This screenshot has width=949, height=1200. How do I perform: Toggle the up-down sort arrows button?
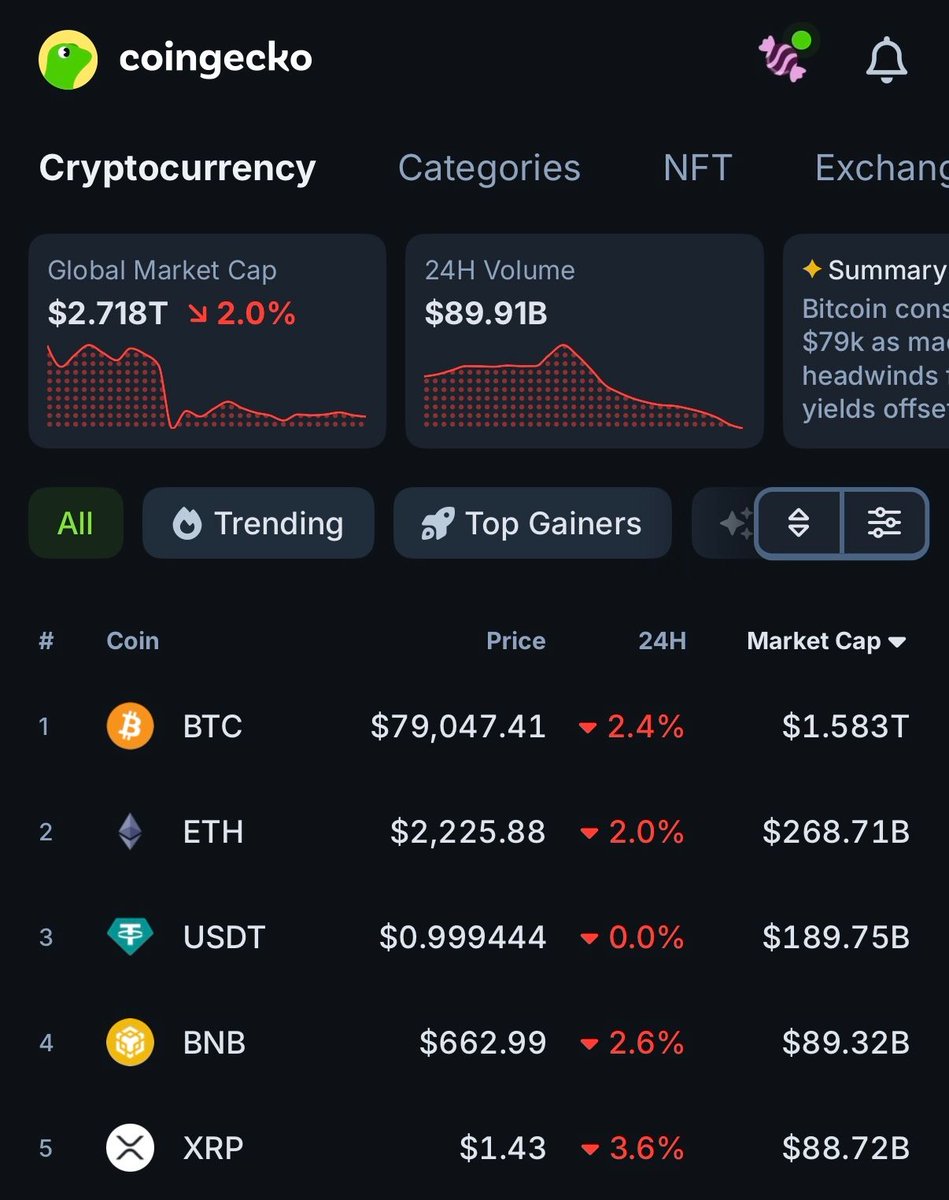tap(799, 523)
